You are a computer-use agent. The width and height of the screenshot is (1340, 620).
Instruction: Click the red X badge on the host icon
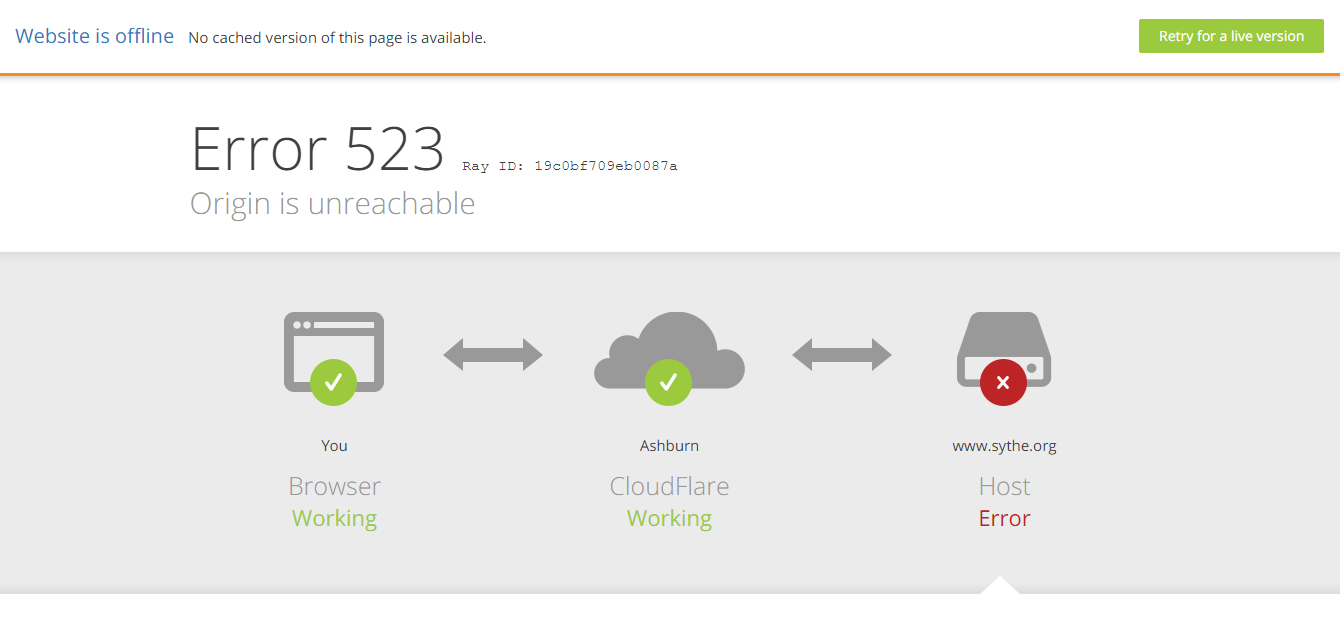click(1003, 382)
